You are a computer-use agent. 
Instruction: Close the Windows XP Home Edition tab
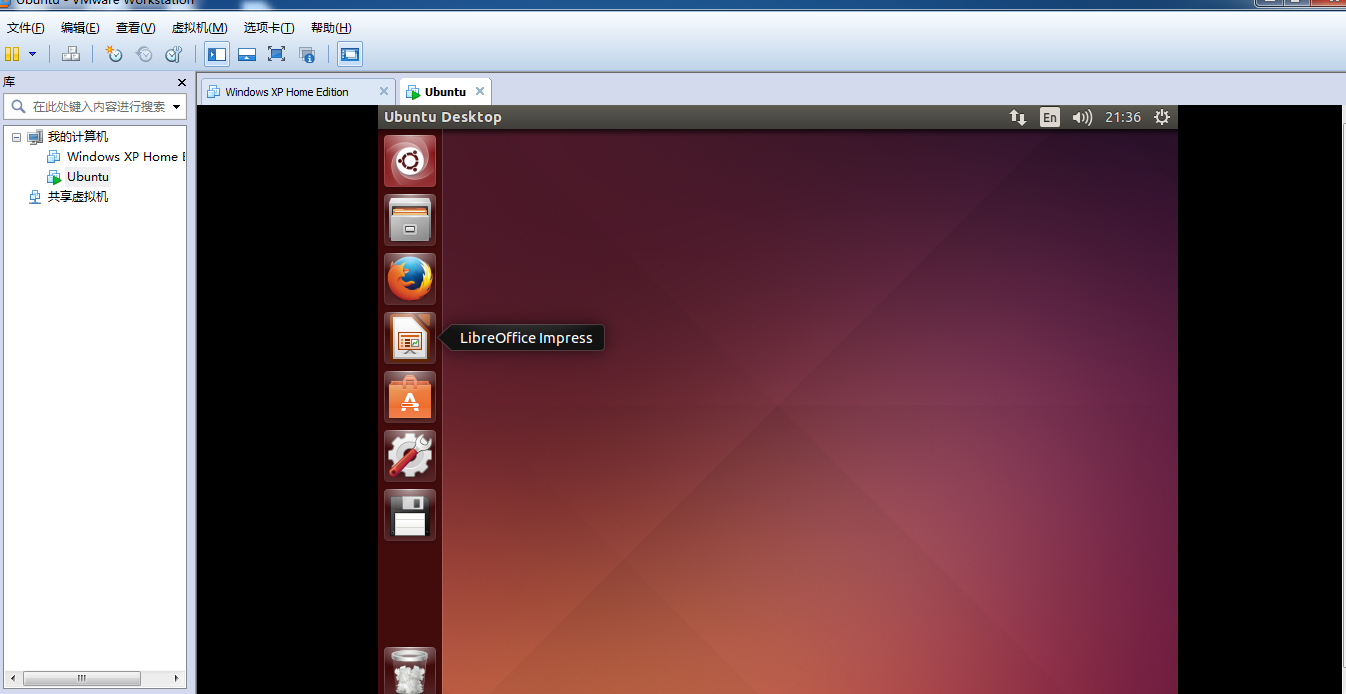tap(384, 91)
